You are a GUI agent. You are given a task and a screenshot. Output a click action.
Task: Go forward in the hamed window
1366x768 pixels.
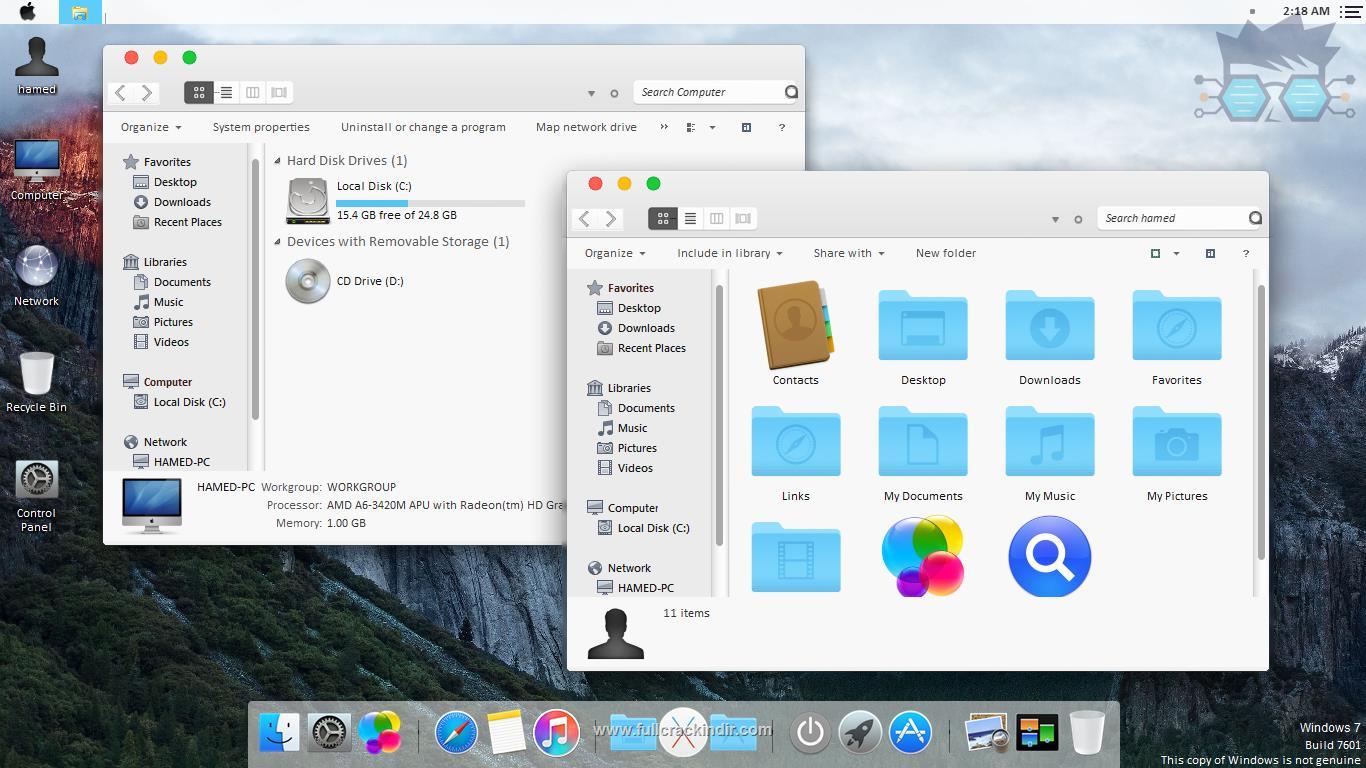[611, 218]
